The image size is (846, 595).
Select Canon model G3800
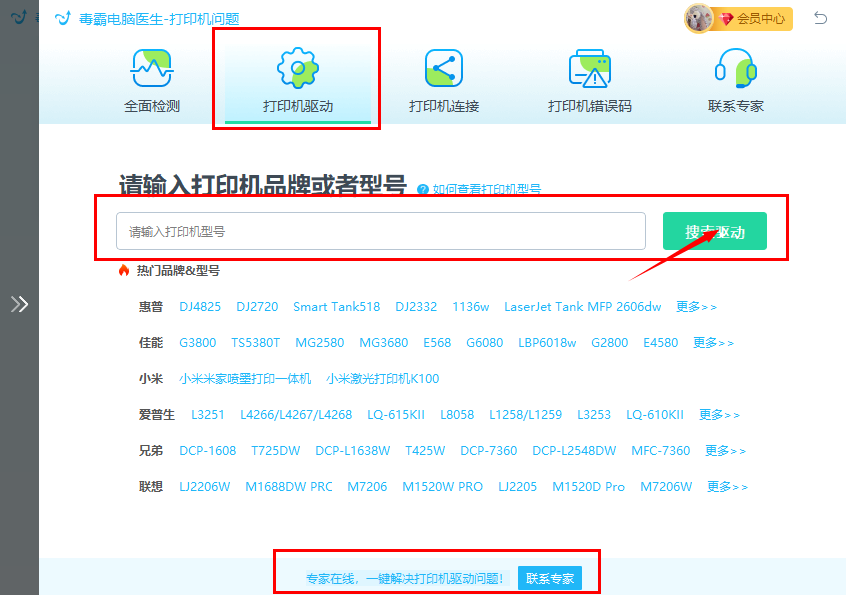[197, 343]
